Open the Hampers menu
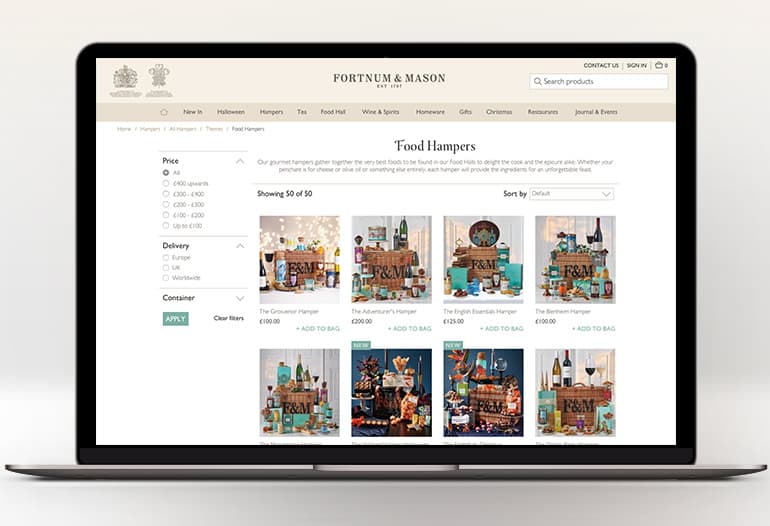 click(x=271, y=112)
